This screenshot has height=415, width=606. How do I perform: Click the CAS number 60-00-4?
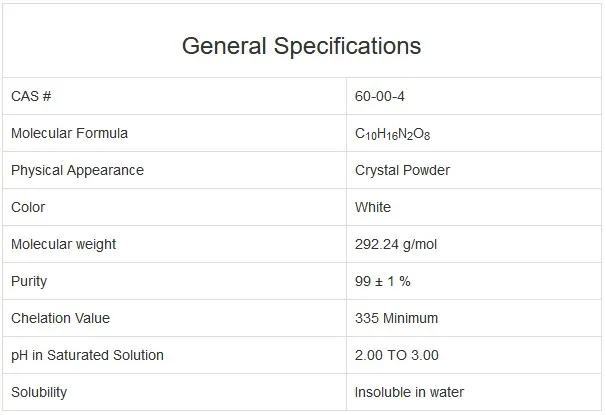coord(380,96)
